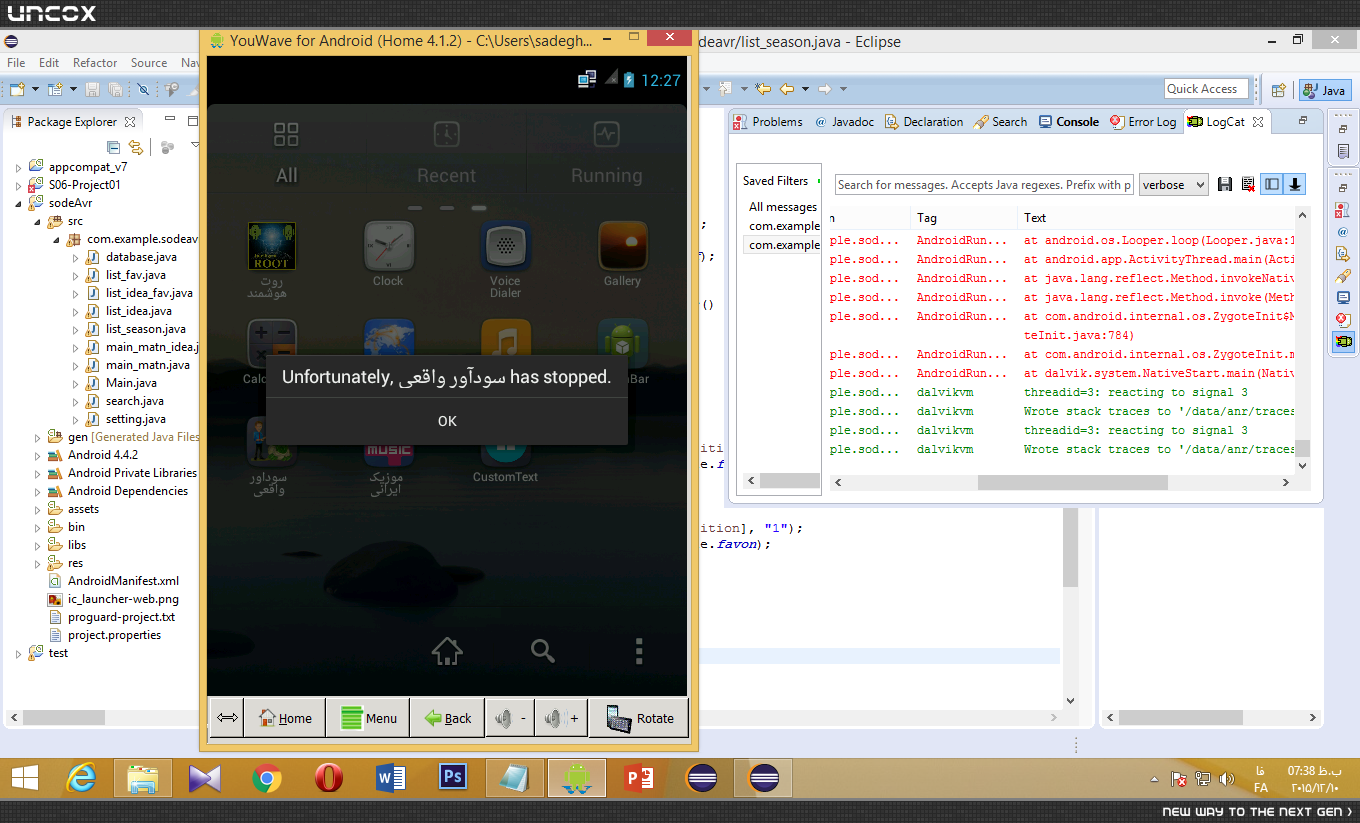
Task: Click the Rotate button in YouWave toolbar
Action: pyautogui.click(x=640, y=718)
